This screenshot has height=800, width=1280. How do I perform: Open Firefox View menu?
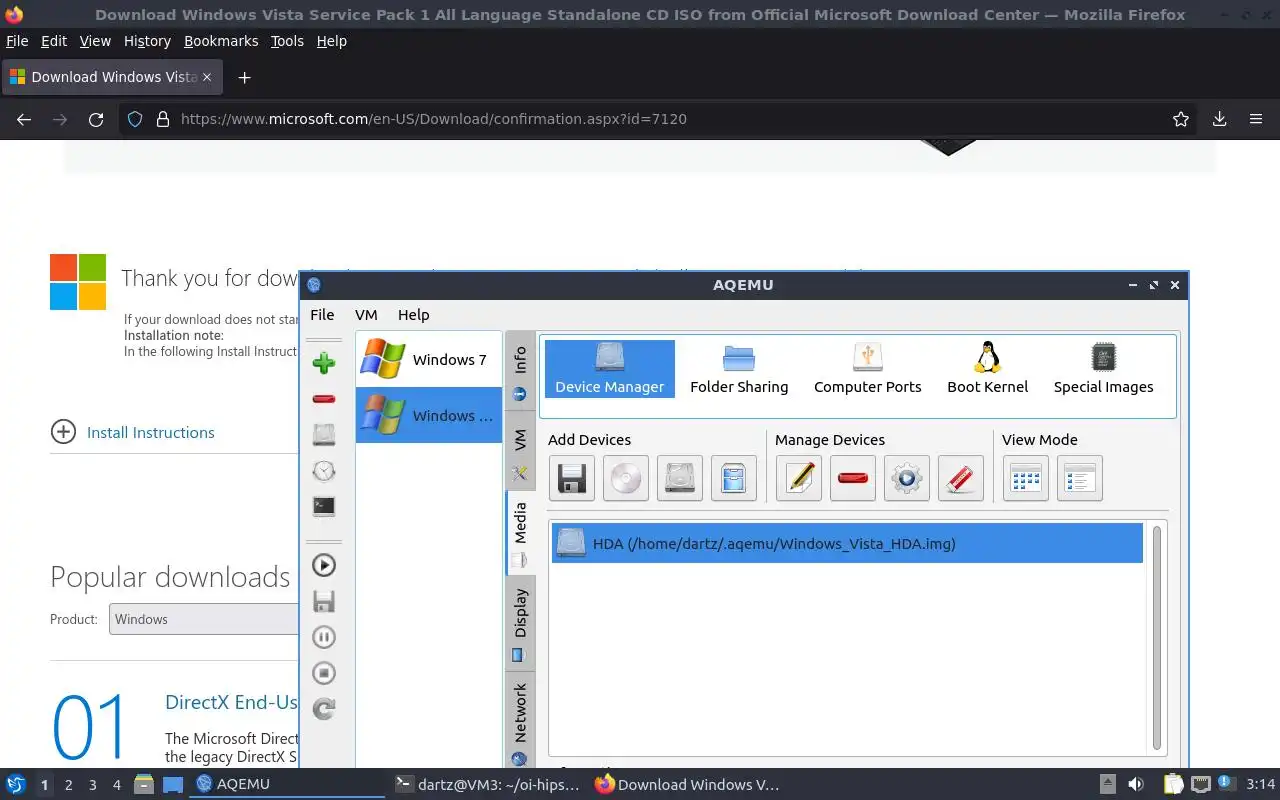click(95, 41)
